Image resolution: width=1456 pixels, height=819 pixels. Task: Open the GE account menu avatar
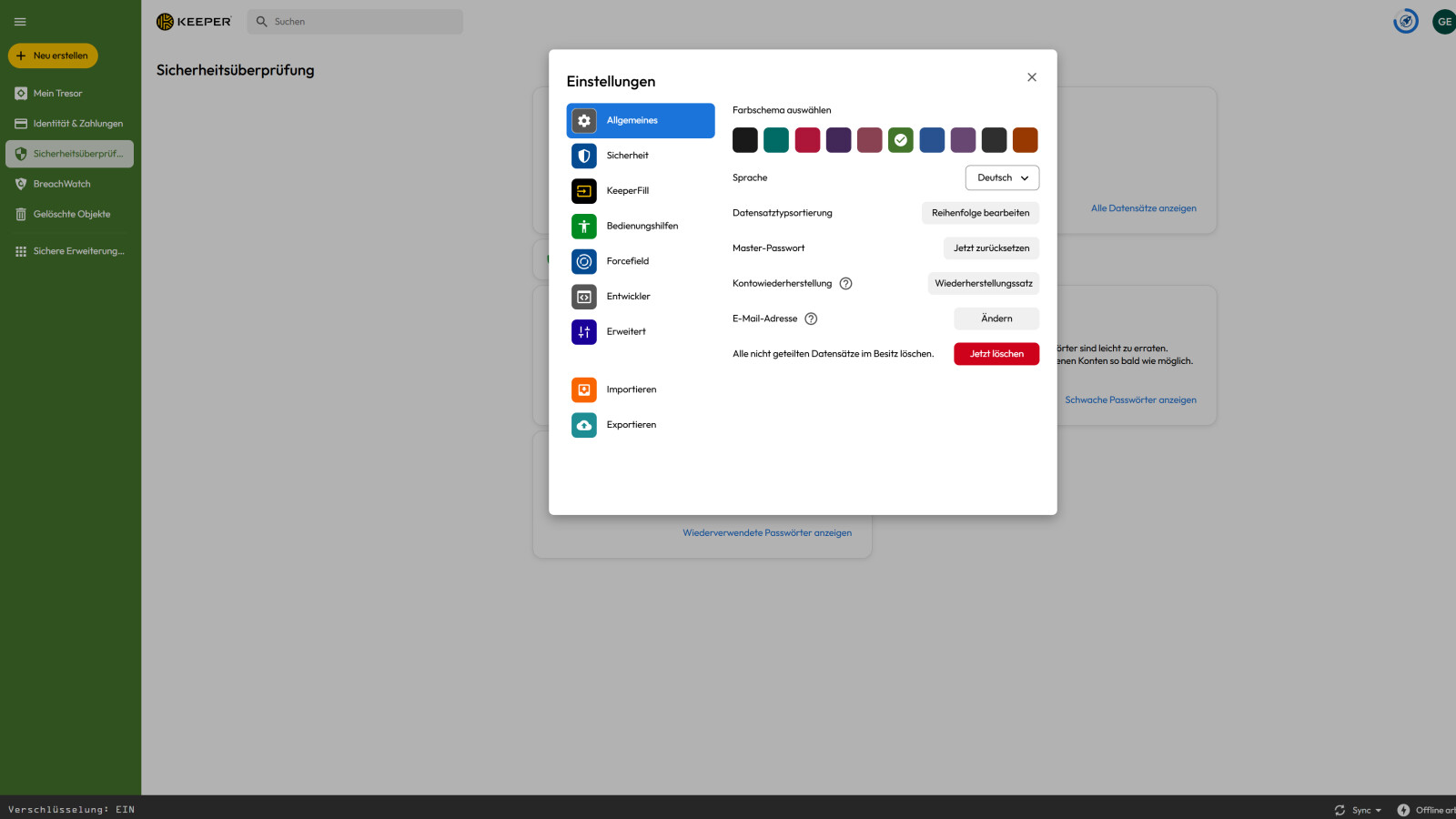coord(1443,22)
